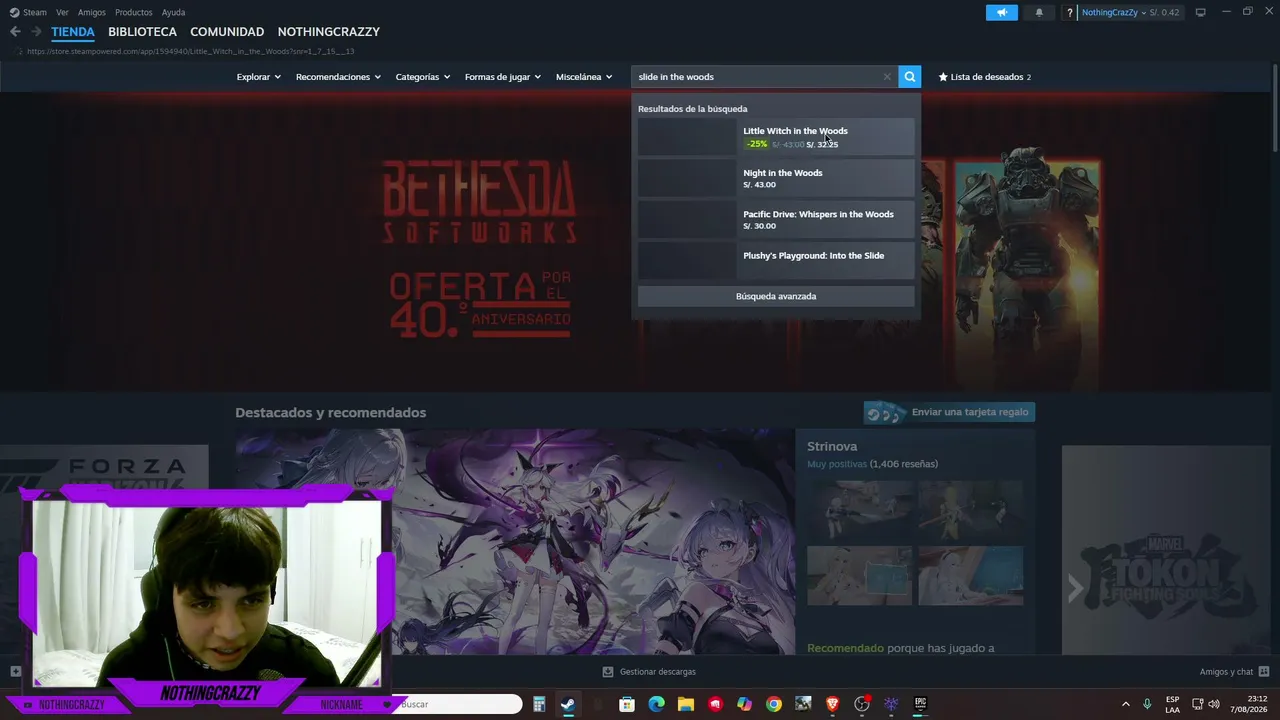This screenshot has width=1280, height=720.
Task: Switch to the TIENDA tab
Action: [x=73, y=32]
